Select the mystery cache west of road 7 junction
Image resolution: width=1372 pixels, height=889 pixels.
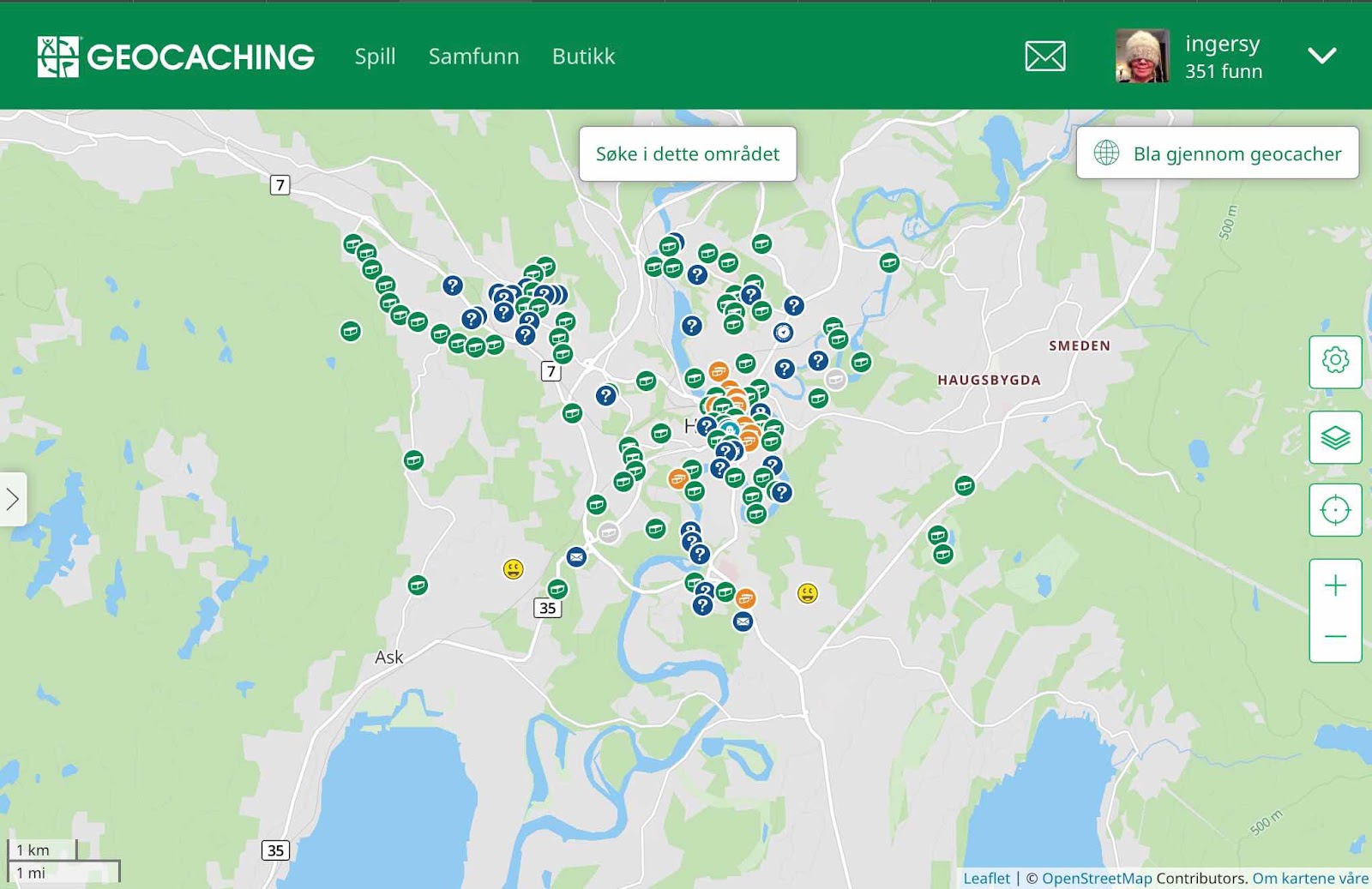[x=606, y=395]
